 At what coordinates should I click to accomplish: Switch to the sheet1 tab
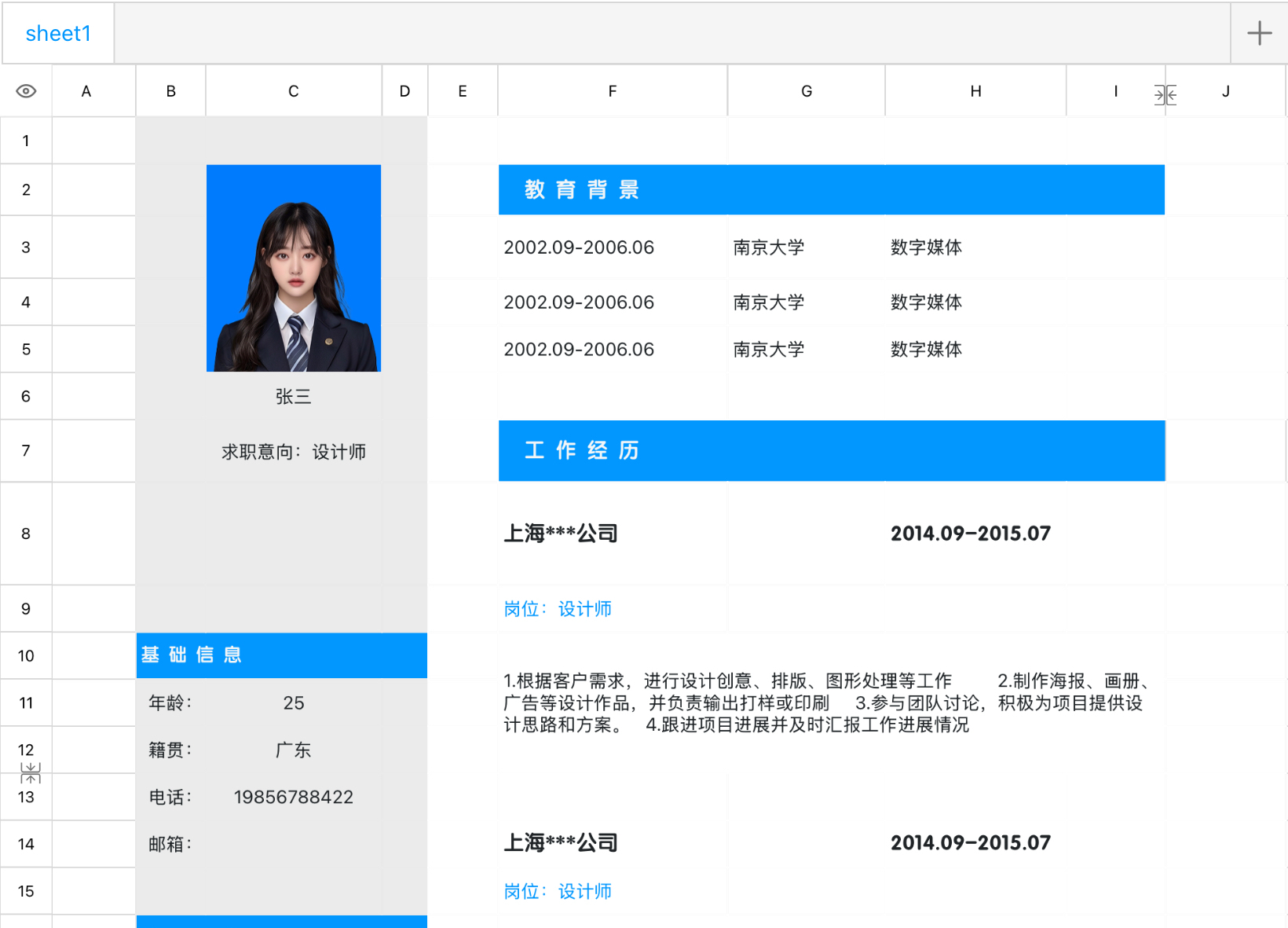(58, 33)
